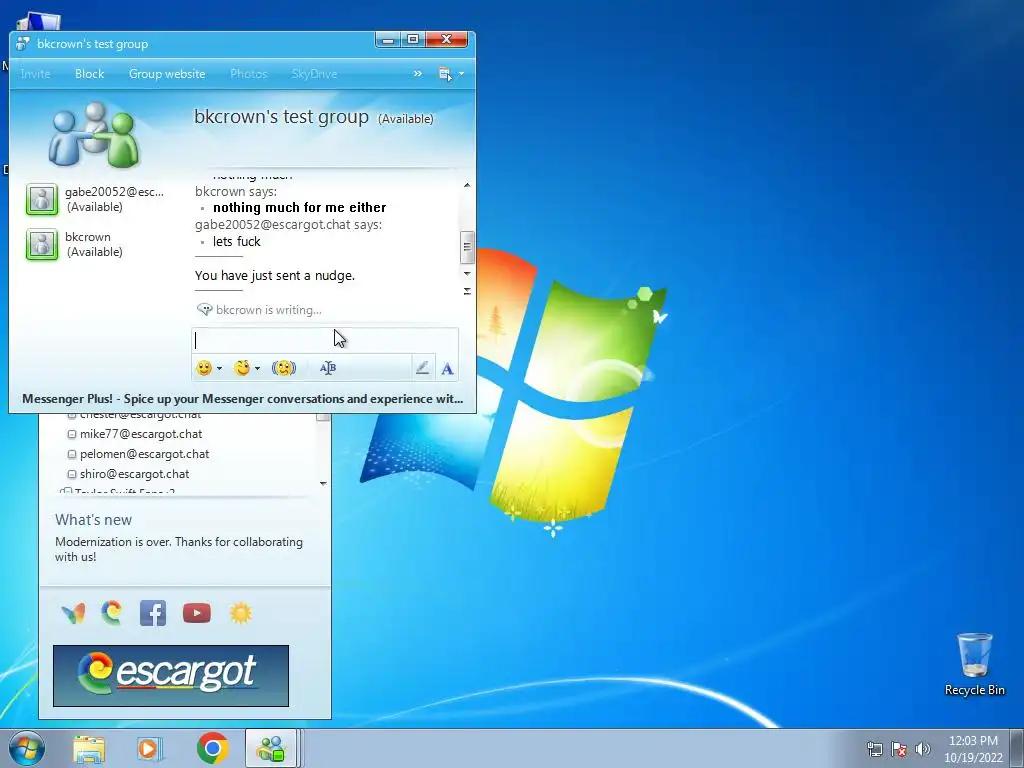The image size is (1024, 768).
Task: Click gabe20052's green display picture
Action: tap(42, 199)
